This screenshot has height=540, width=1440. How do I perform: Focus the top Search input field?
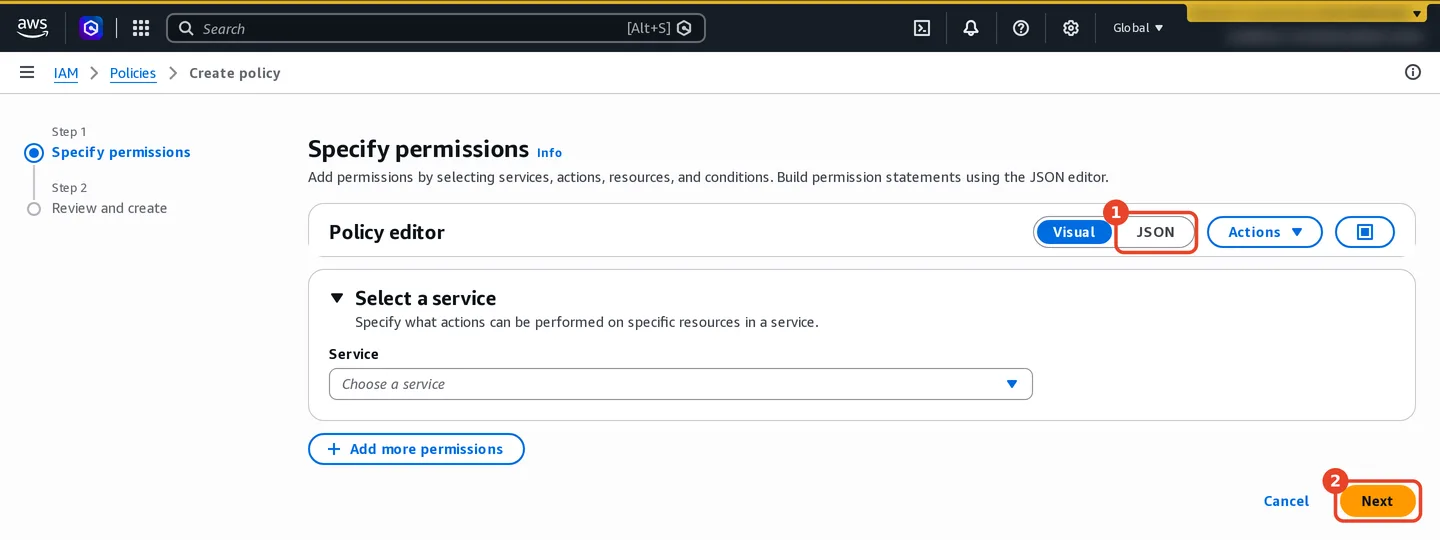pyautogui.click(x=436, y=28)
